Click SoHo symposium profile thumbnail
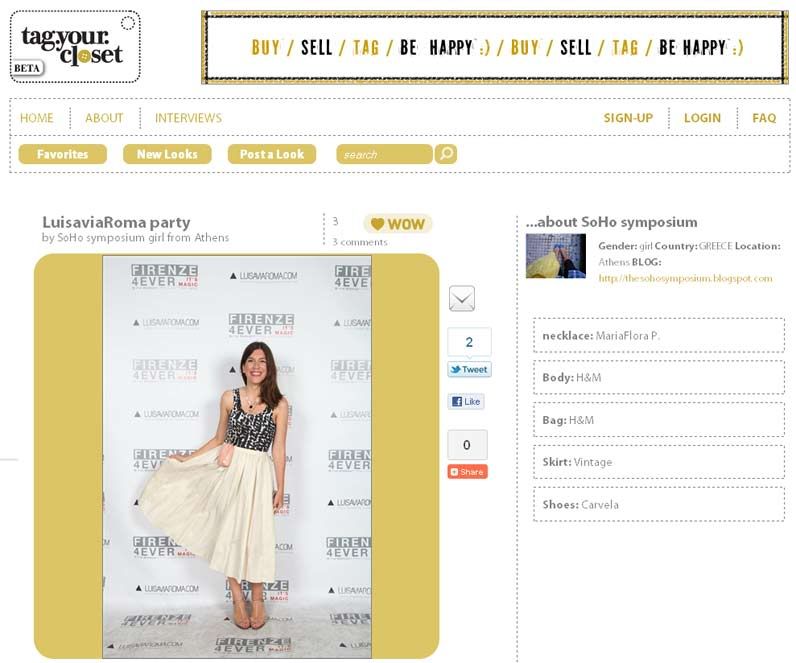This screenshot has width=796, height=663. [x=556, y=256]
